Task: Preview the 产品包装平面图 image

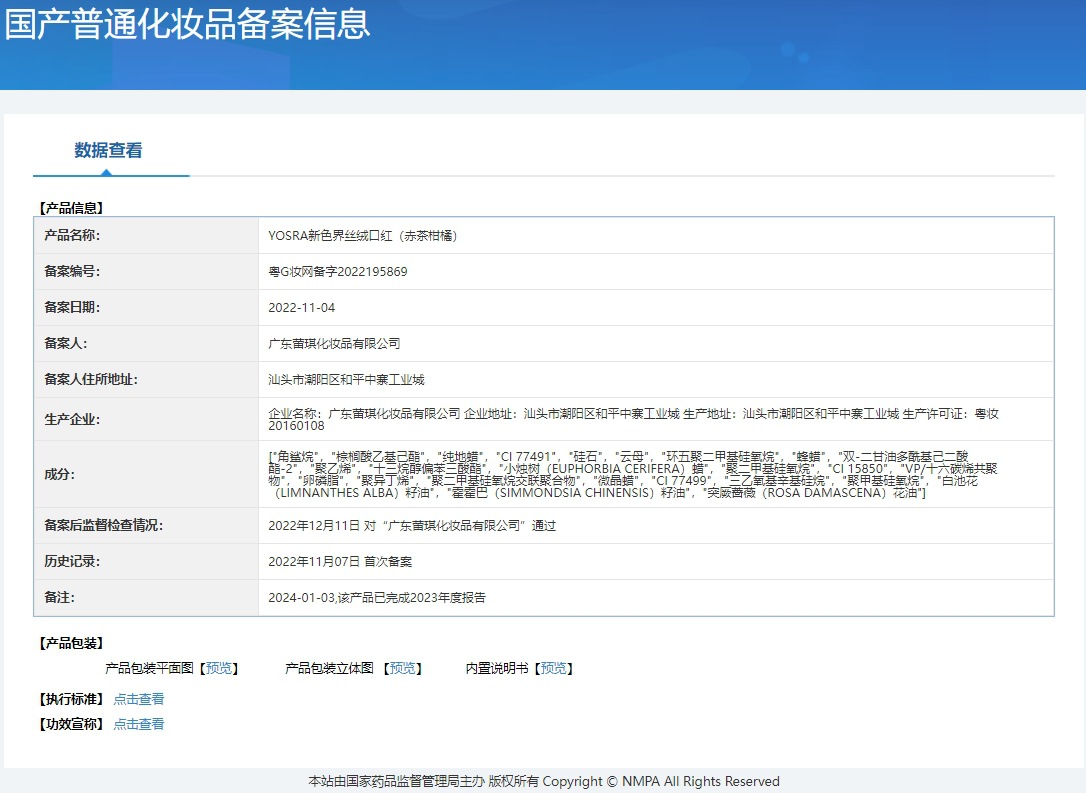Action: pyautogui.click(x=219, y=668)
